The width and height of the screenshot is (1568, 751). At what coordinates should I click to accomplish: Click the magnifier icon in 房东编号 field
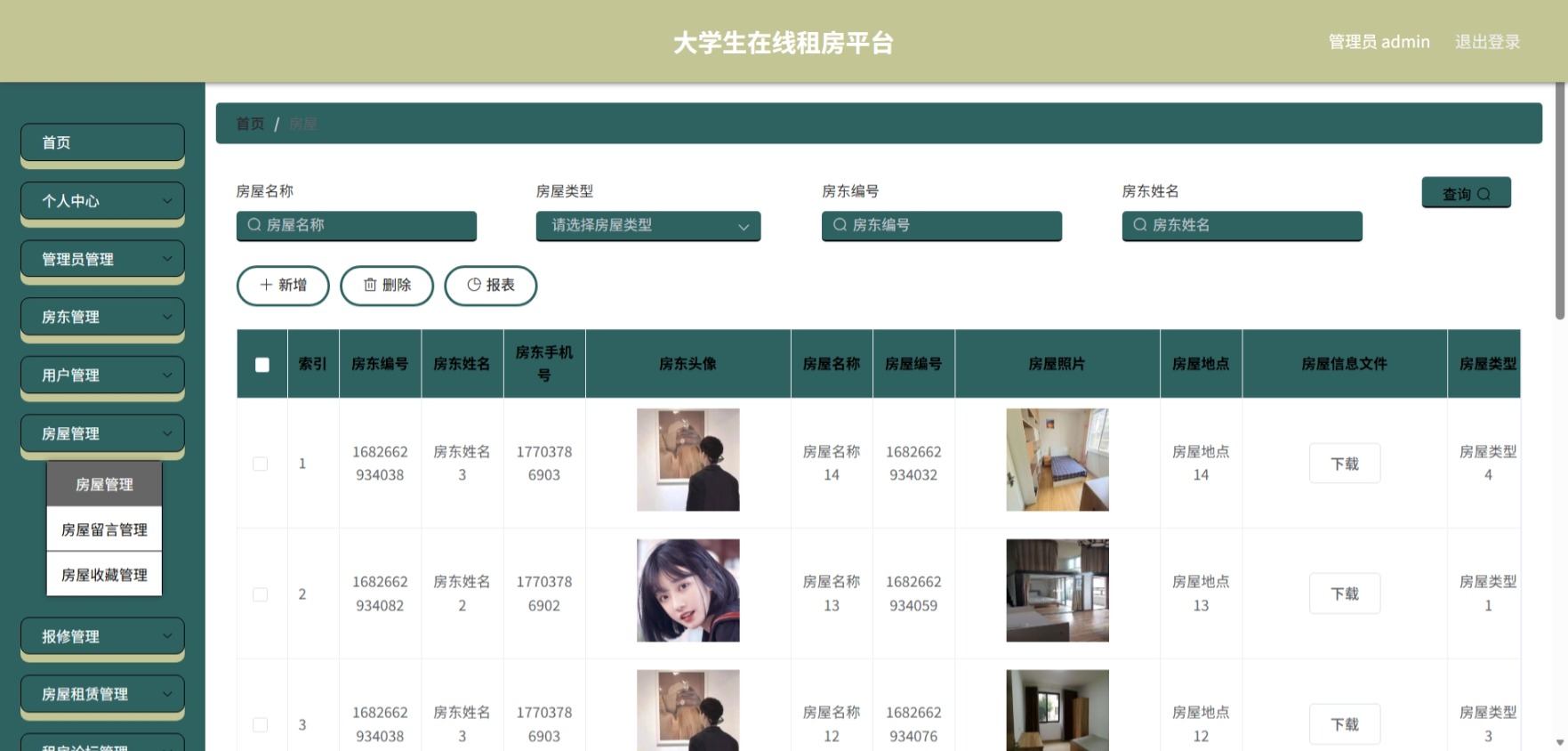(840, 225)
